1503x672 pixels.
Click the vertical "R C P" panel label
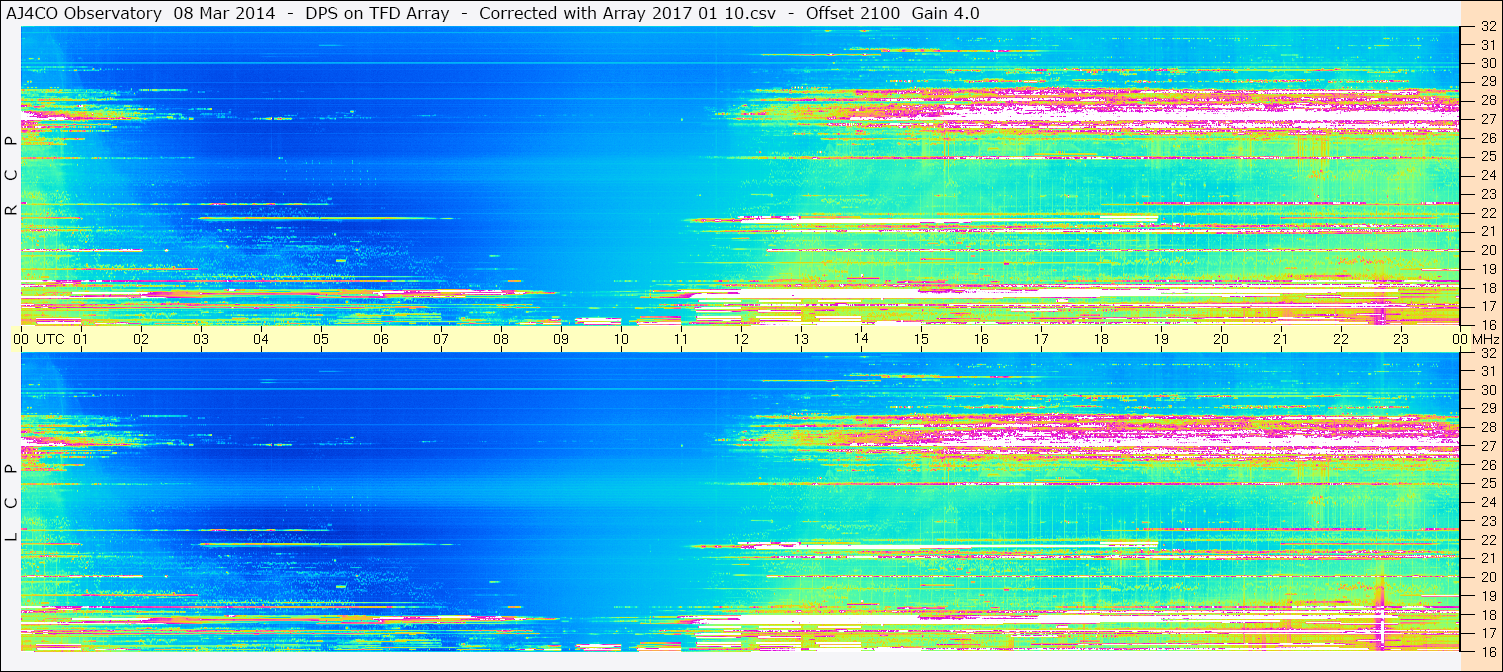point(11,176)
